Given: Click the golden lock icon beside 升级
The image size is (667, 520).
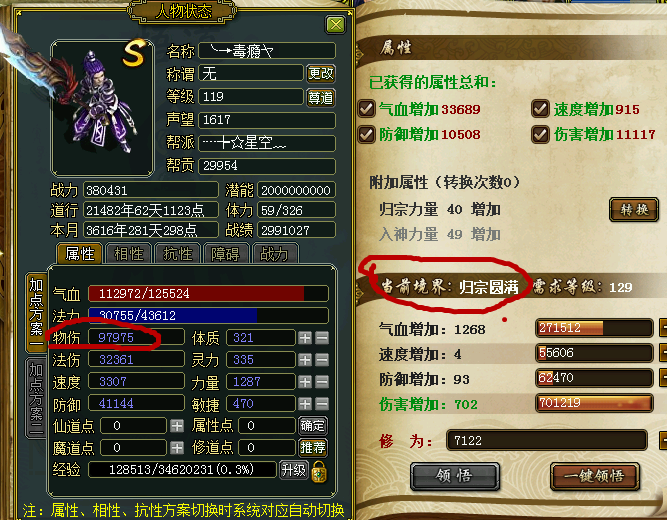Looking at the screenshot, I should pyautogui.click(x=319, y=471).
